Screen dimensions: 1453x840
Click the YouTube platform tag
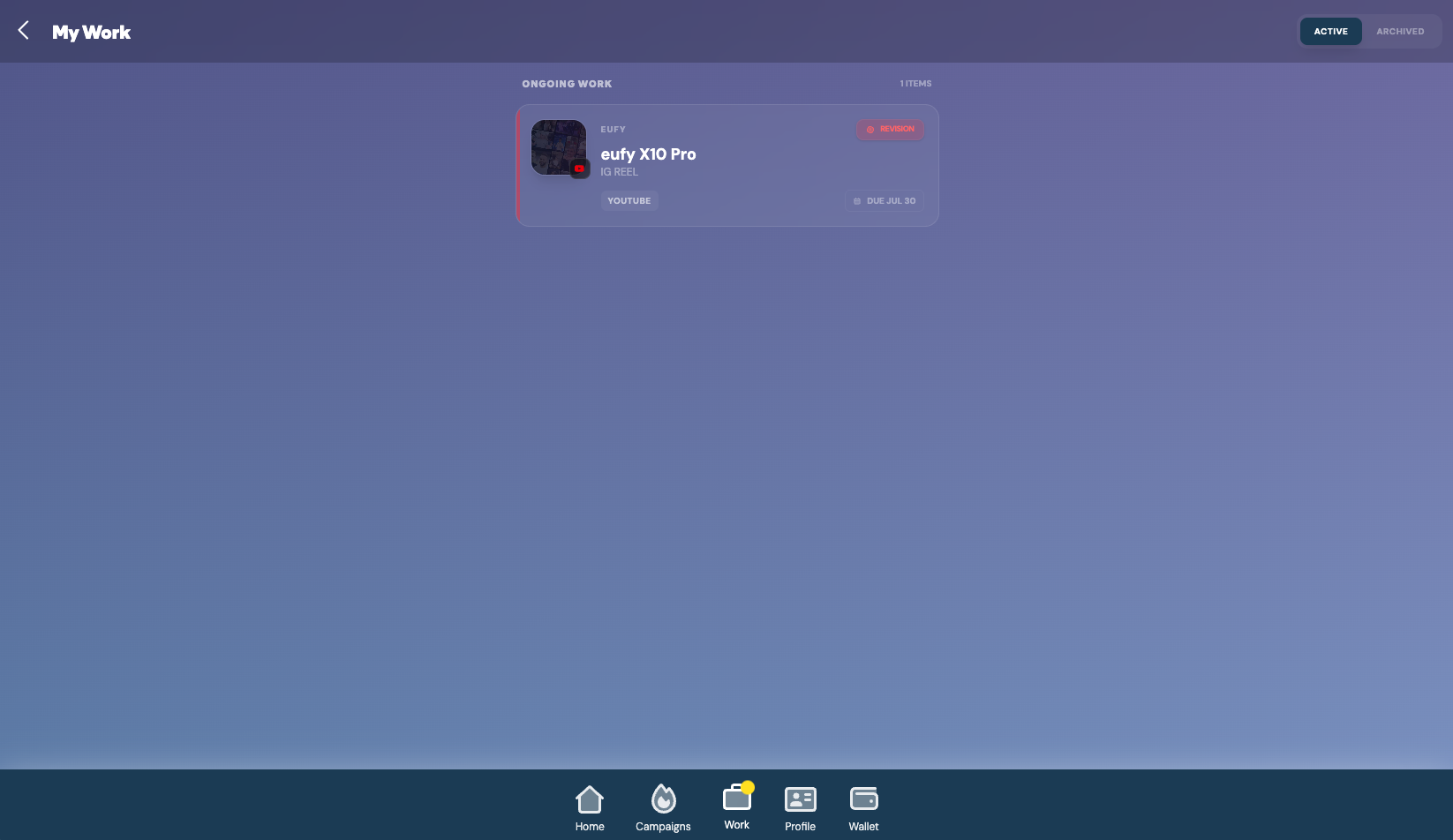tap(629, 201)
